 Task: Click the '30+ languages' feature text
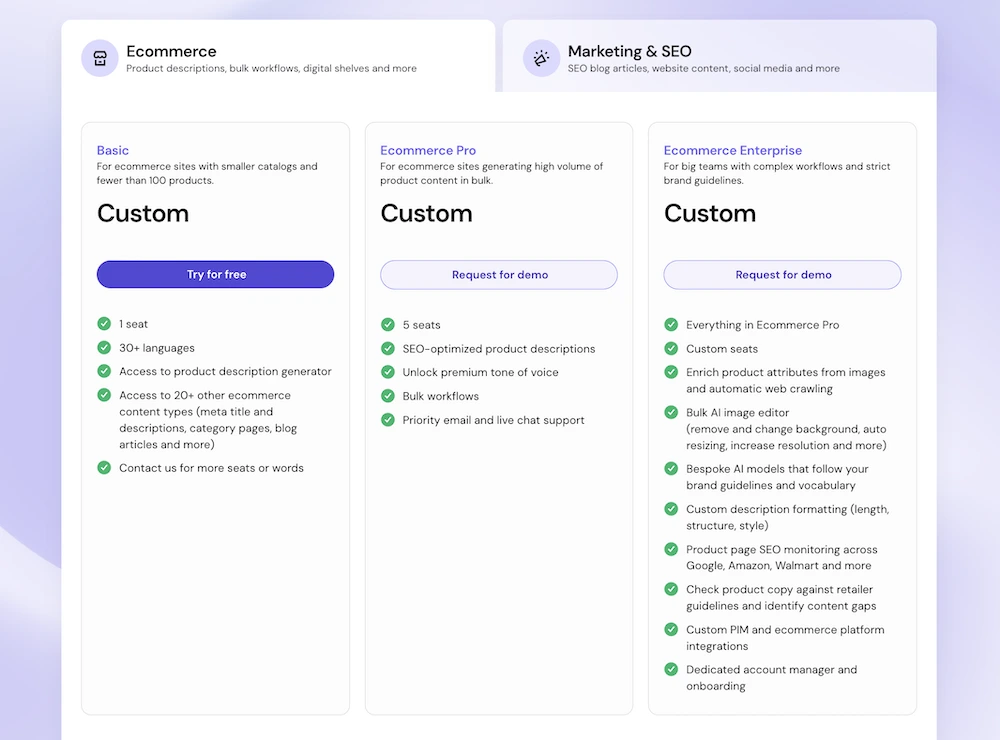(157, 348)
